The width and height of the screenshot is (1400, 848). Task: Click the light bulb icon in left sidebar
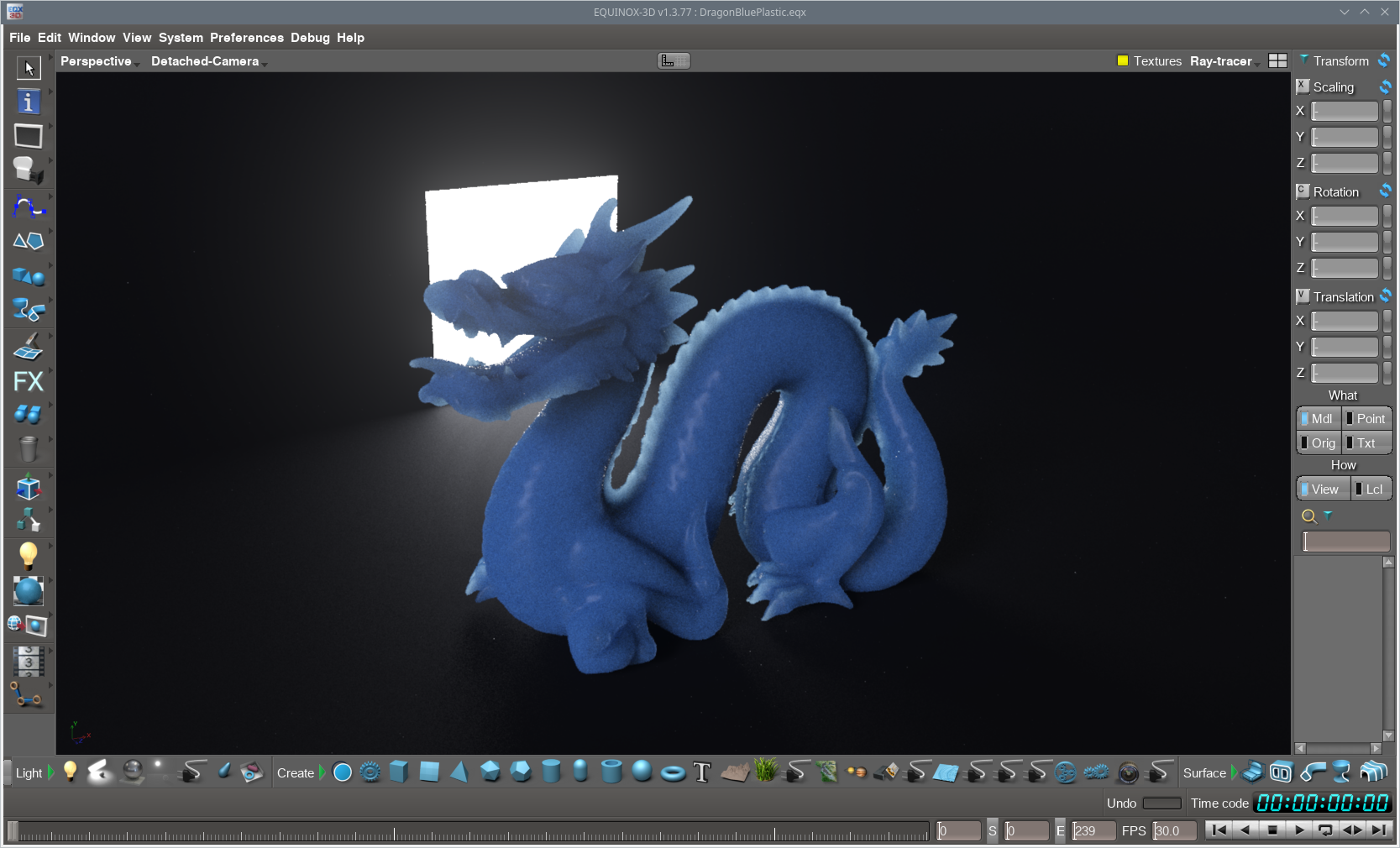coord(28,555)
